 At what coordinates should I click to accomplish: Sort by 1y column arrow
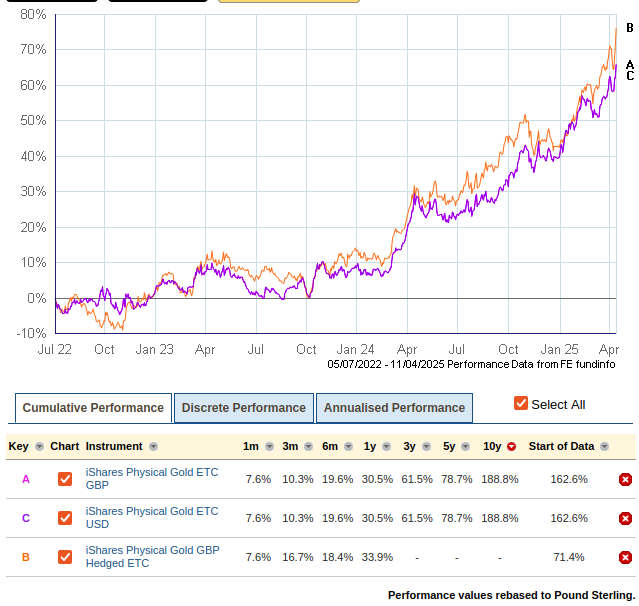(386, 447)
